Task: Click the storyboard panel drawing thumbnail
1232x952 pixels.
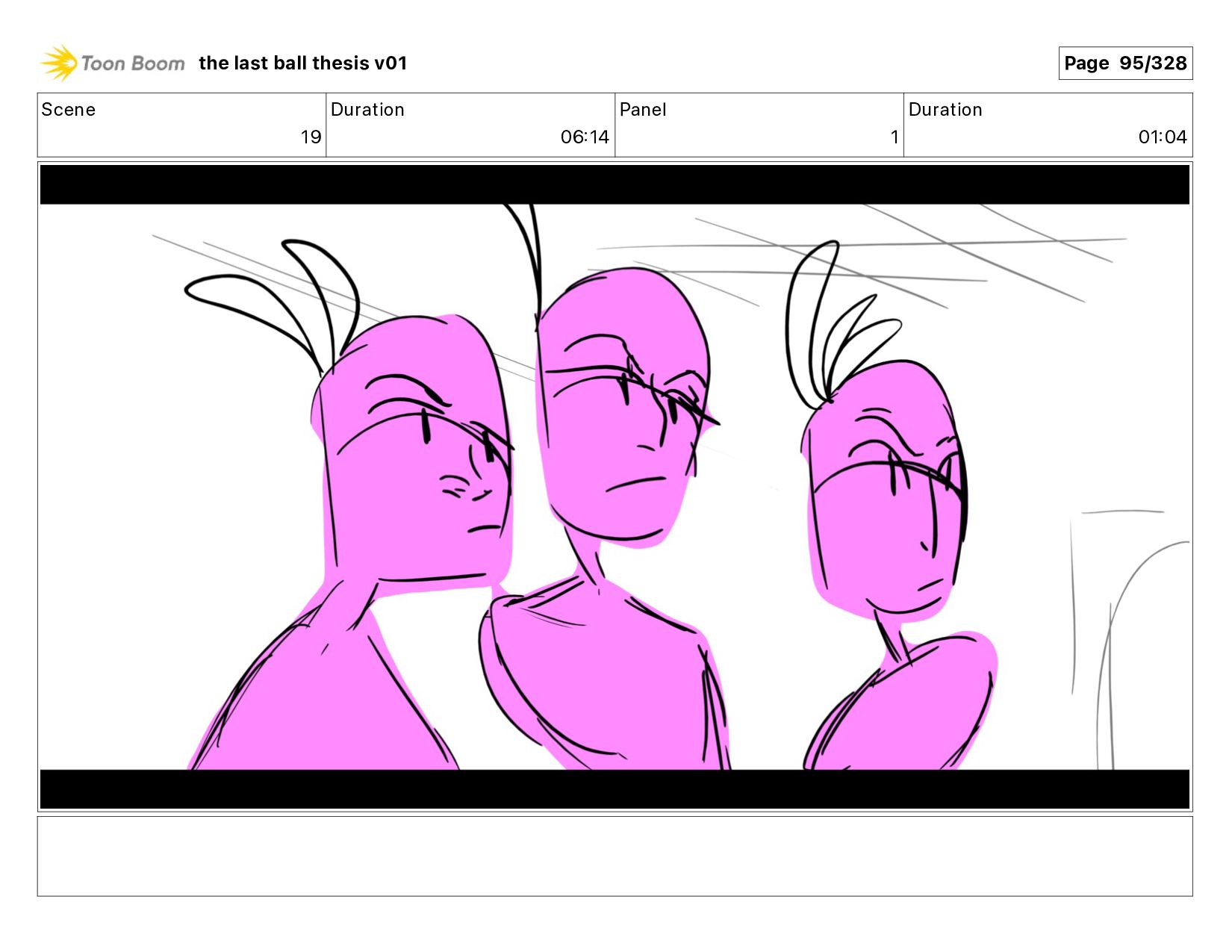Action: pyautogui.click(x=615, y=487)
